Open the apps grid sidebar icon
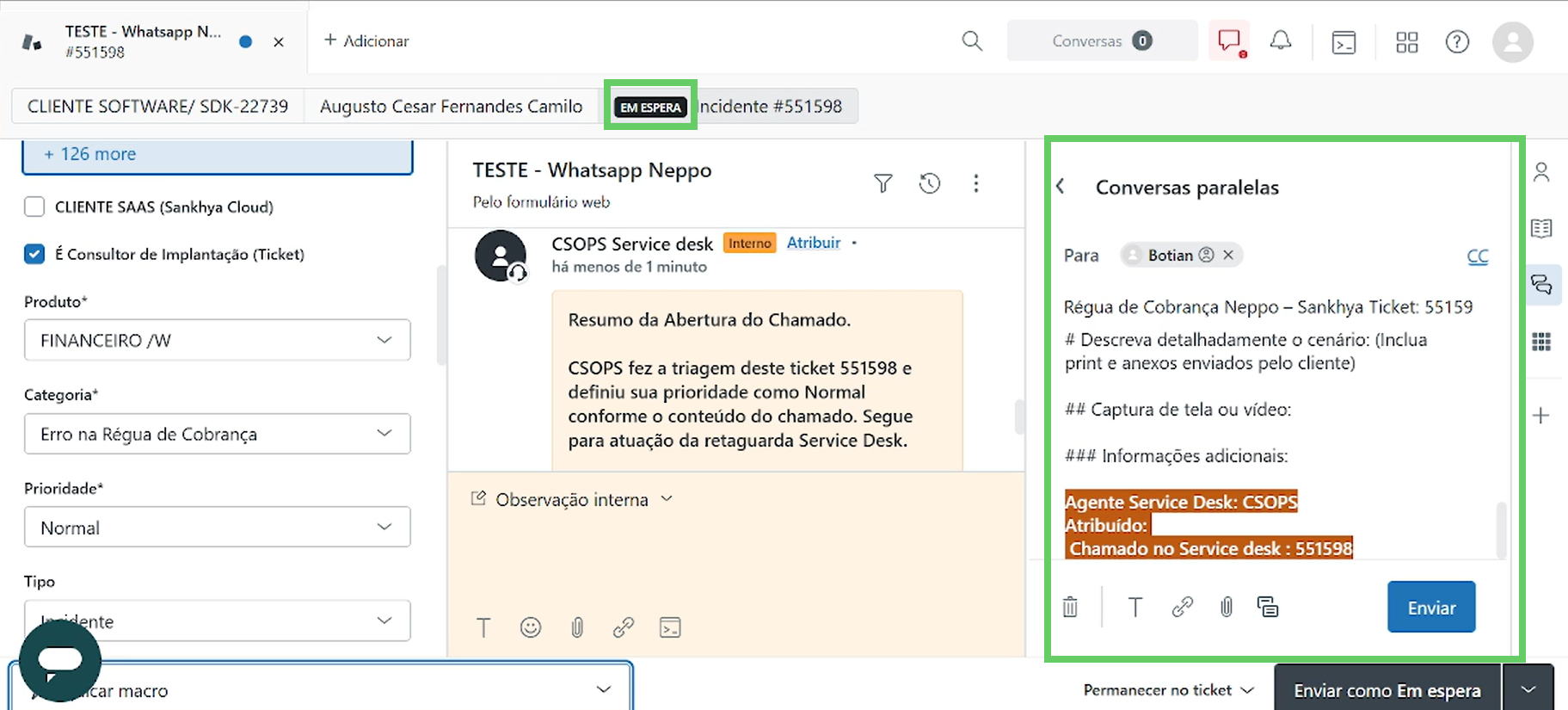Viewport: 1568px width, 710px height. pyautogui.click(x=1541, y=342)
